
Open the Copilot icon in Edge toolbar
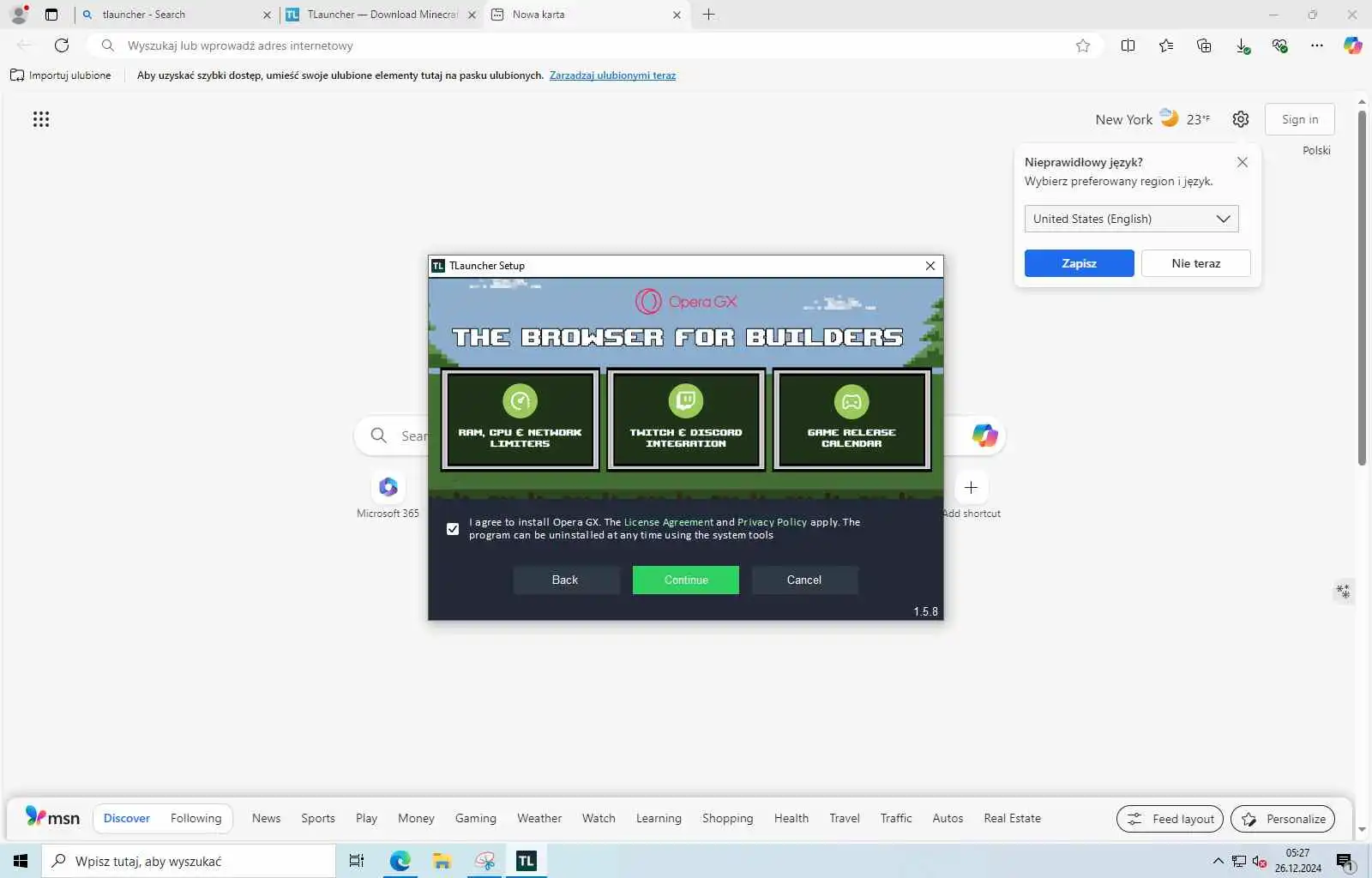pos(1353,45)
